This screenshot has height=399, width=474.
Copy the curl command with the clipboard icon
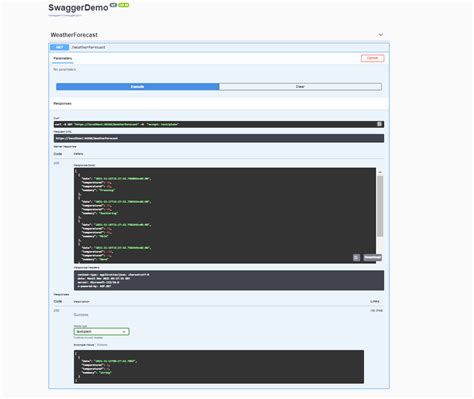point(379,124)
